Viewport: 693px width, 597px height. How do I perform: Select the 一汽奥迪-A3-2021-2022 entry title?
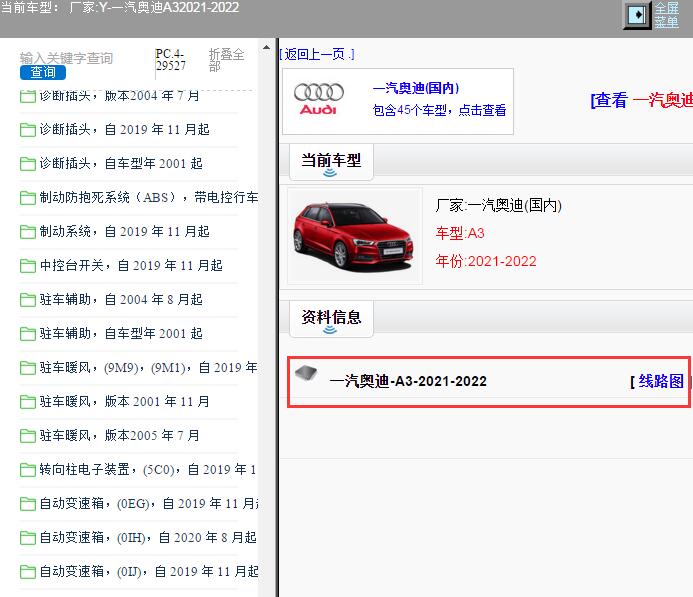pos(408,381)
